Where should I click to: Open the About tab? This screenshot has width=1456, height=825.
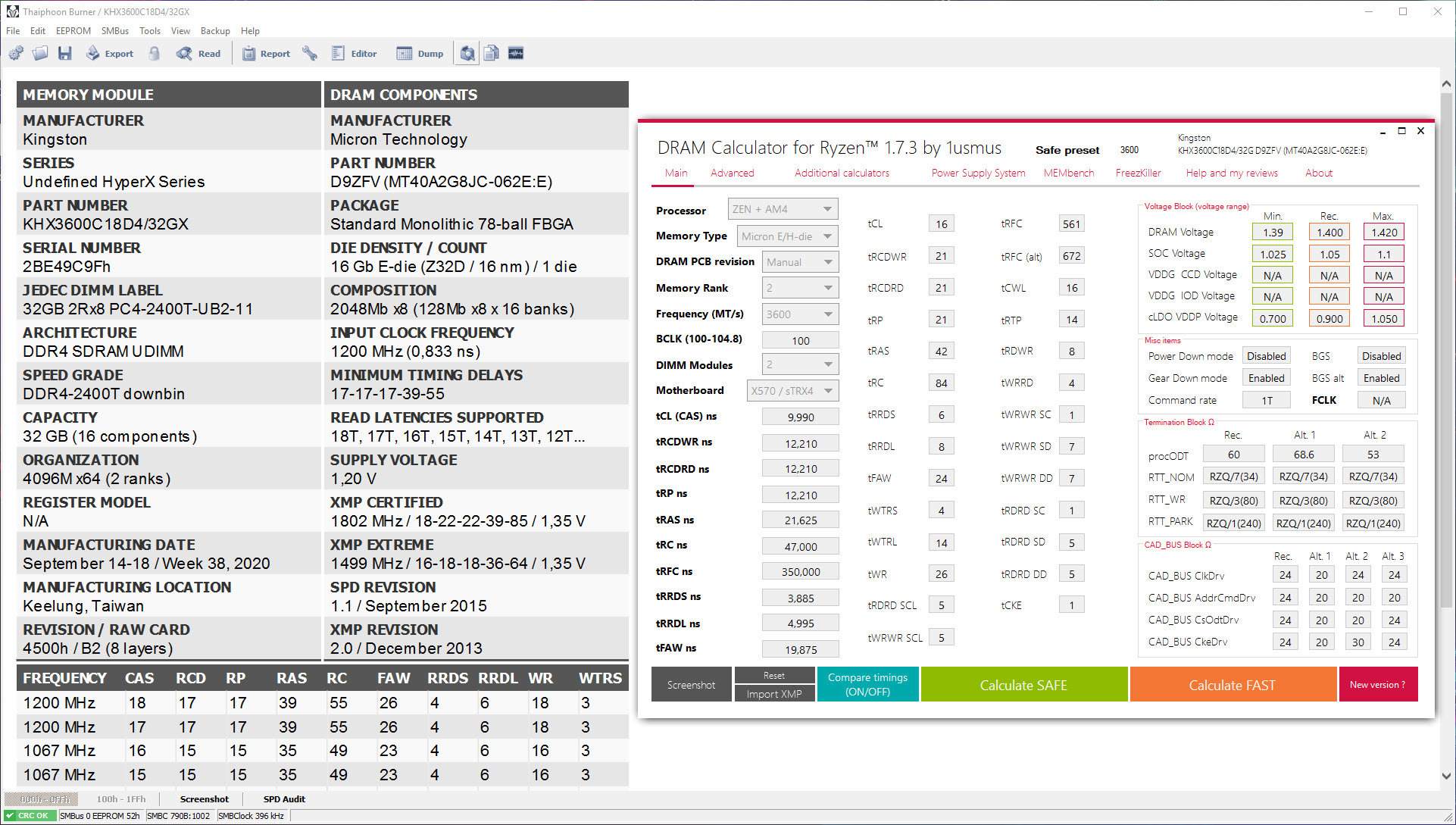[x=1318, y=173]
